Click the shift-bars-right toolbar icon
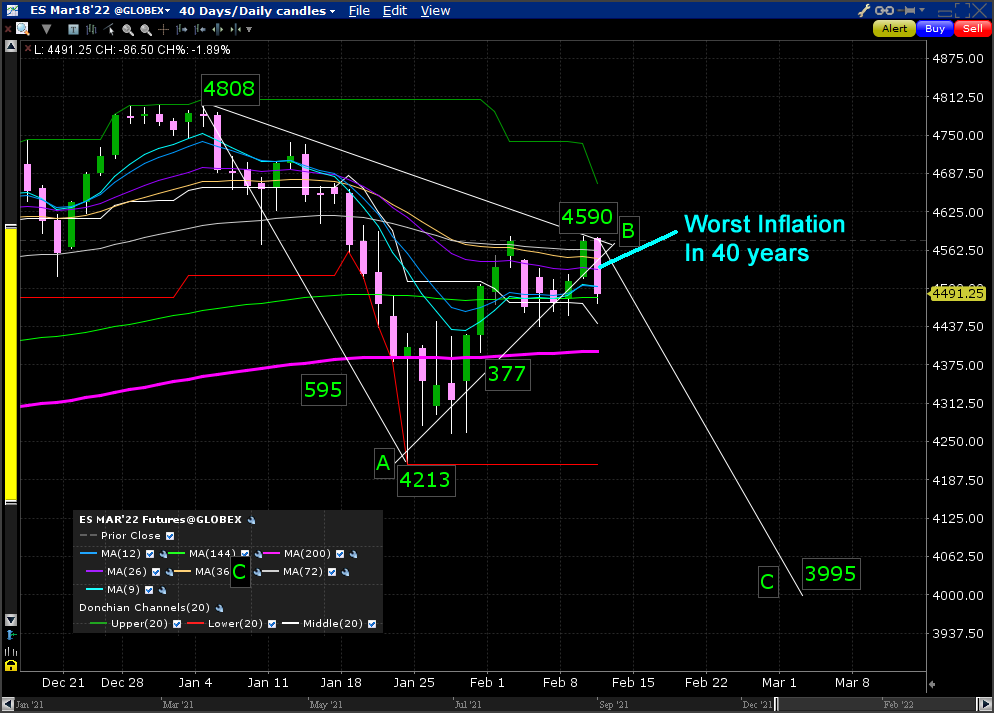Screen dimensions: 994x713 coord(182,29)
